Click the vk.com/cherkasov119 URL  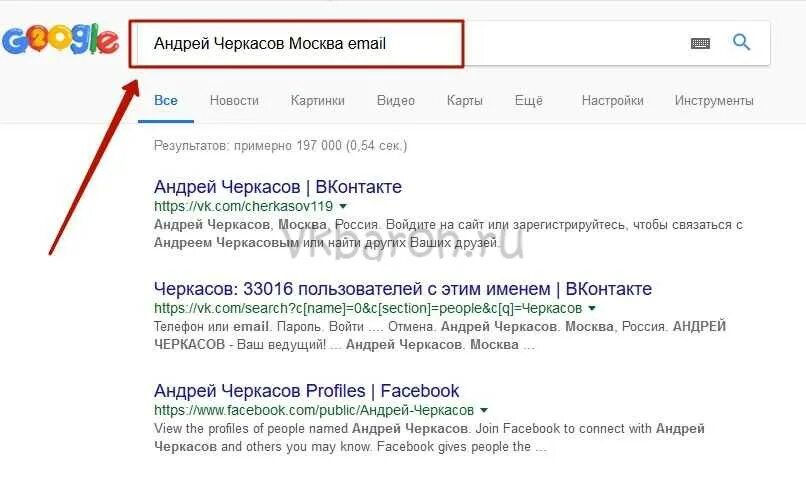[243, 206]
